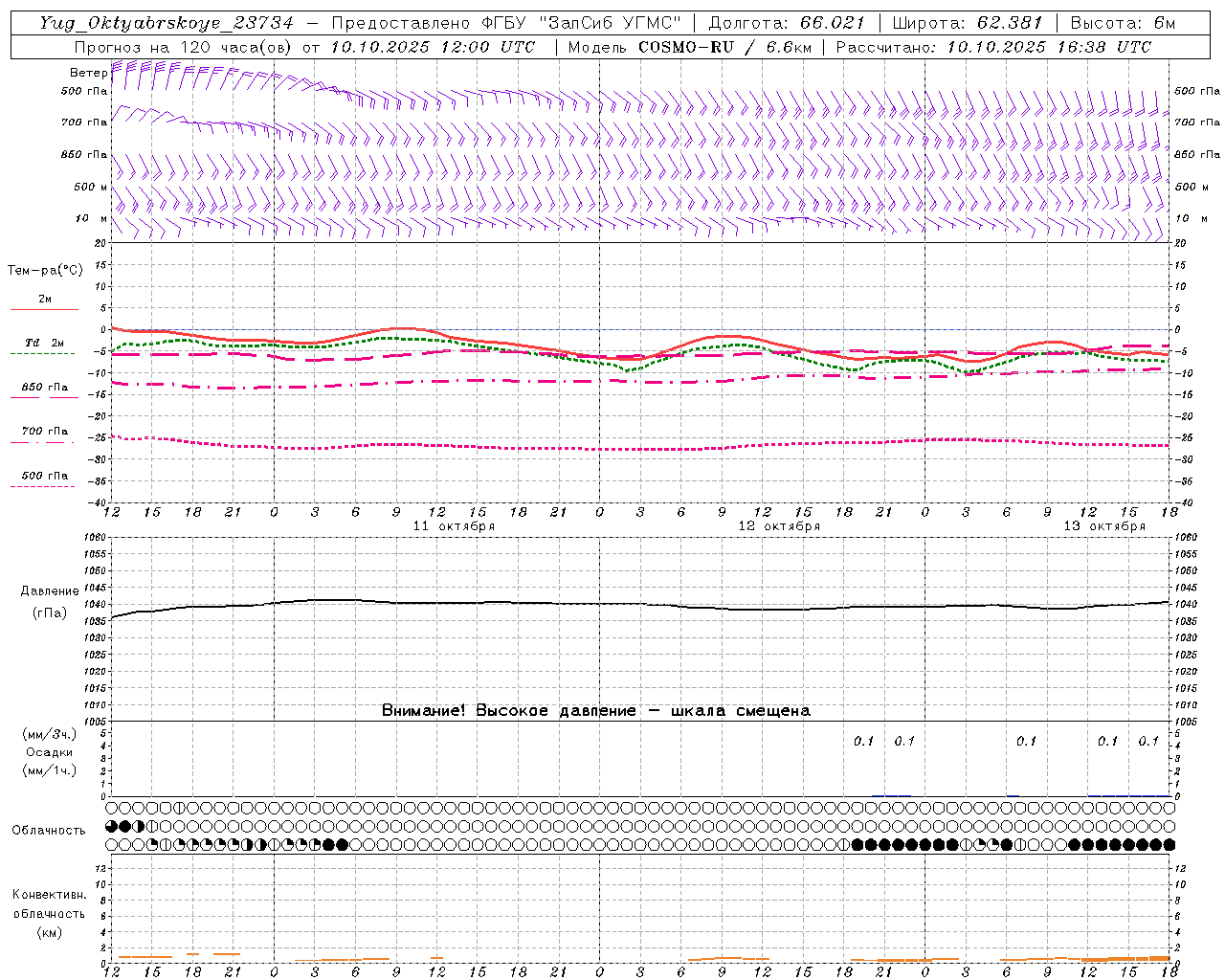This screenshot has width=1225, height=980.
Task: Click the 500 гПа temperature legend label
Action: tap(44, 475)
